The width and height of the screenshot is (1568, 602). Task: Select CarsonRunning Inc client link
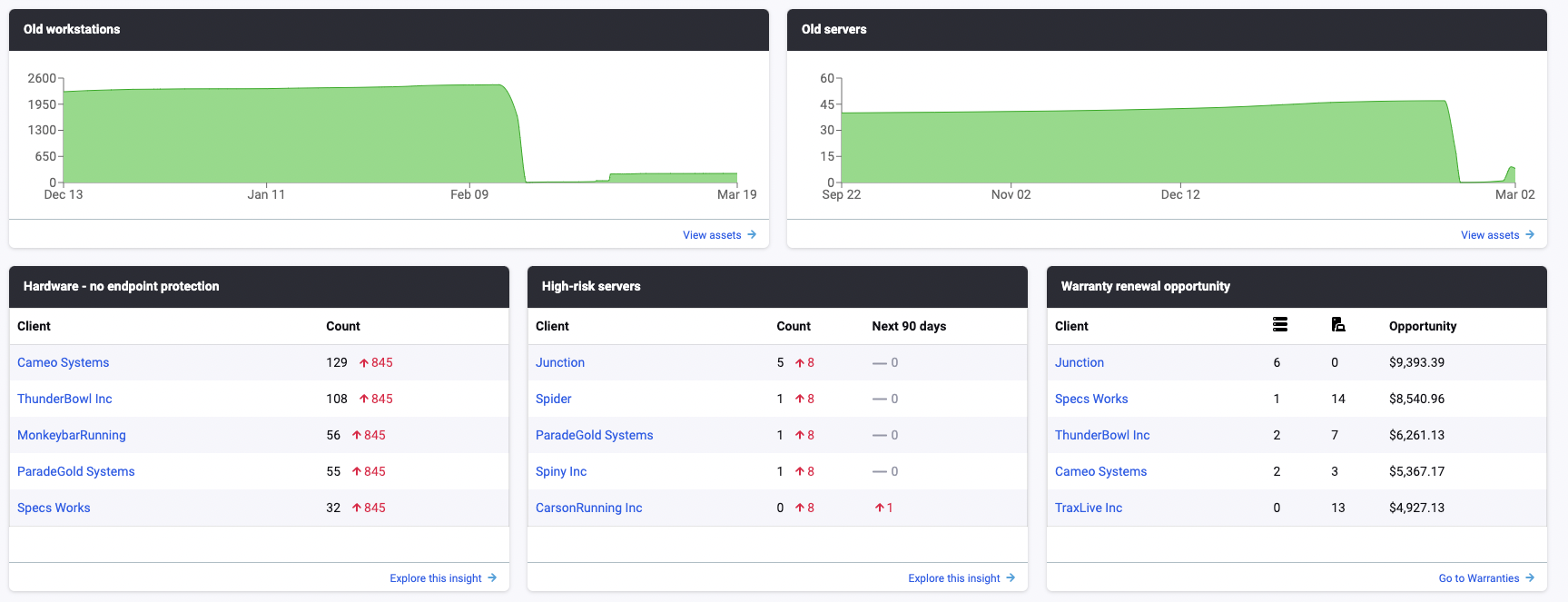pos(589,508)
